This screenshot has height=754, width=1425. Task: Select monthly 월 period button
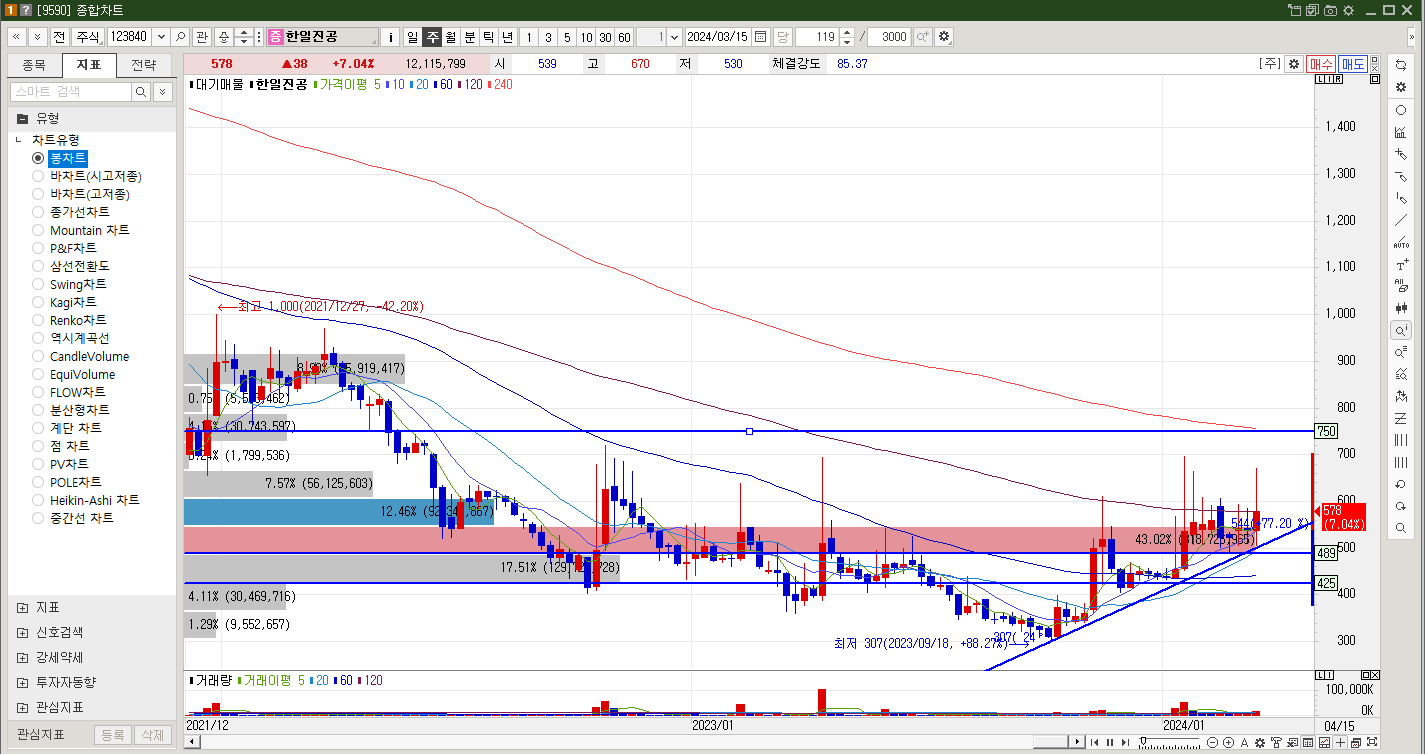451,36
